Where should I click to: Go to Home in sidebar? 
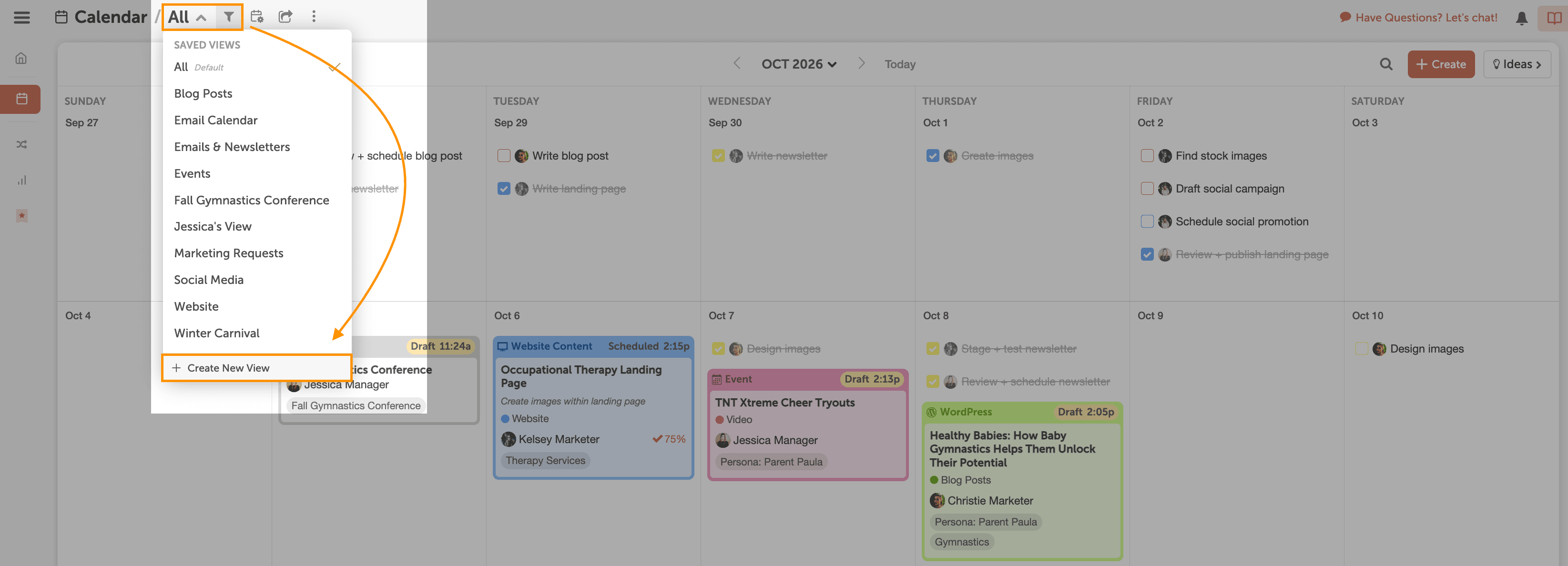click(x=21, y=59)
